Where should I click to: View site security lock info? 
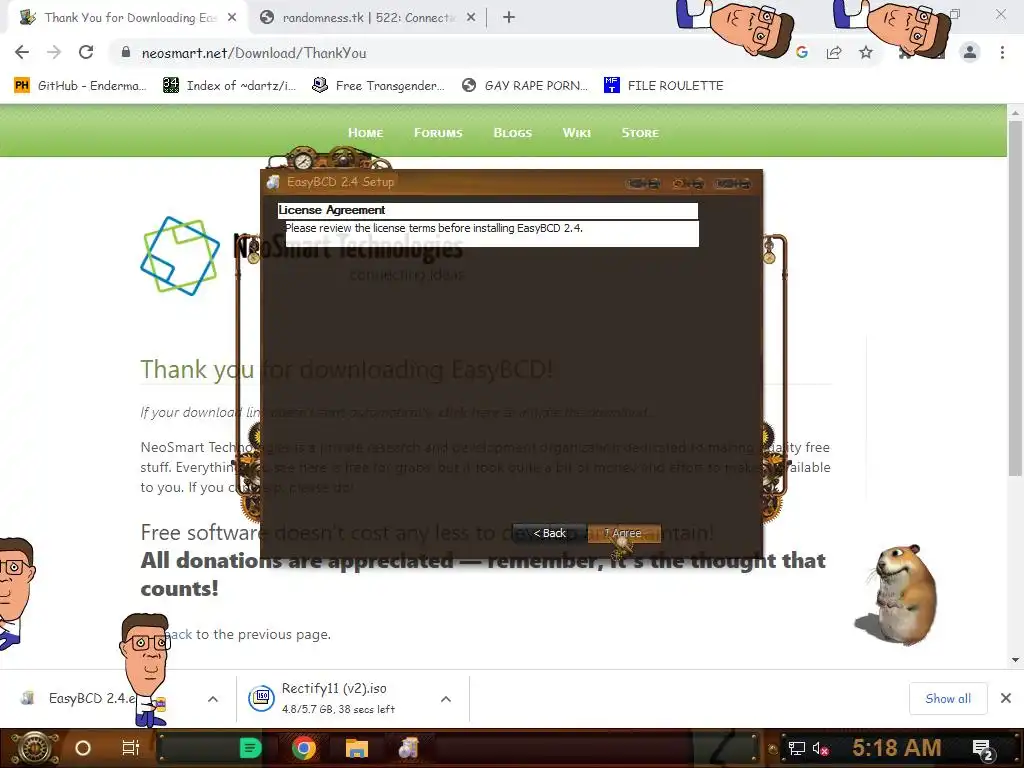[x=126, y=53]
